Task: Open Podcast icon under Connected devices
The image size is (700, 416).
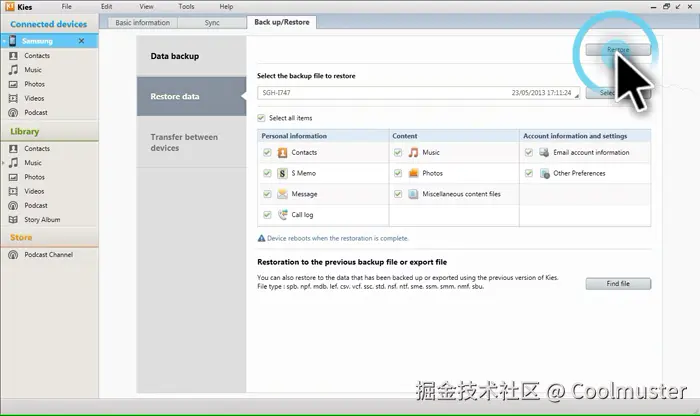Action: pos(13,112)
